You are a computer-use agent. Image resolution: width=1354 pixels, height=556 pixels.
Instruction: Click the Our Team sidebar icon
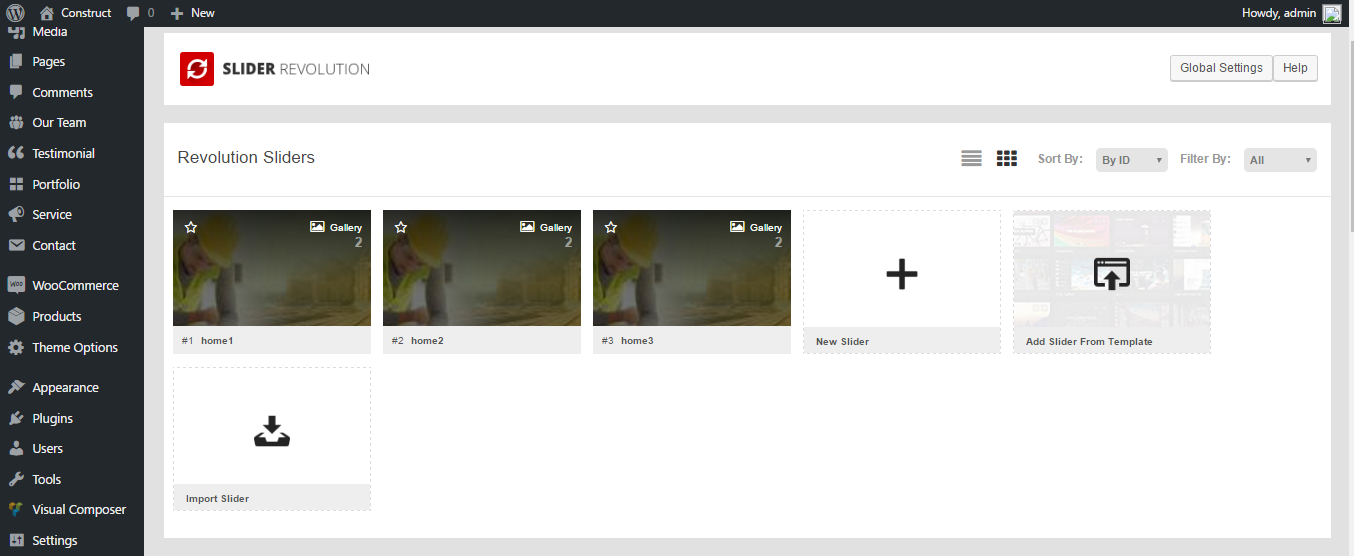click(16, 123)
